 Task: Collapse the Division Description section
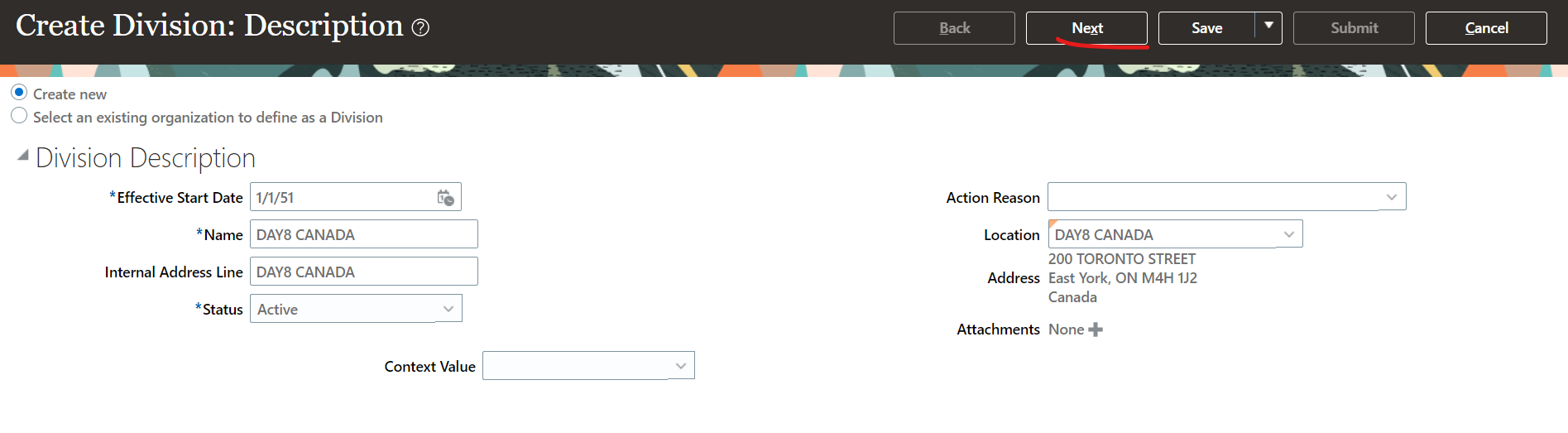[23, 156]
